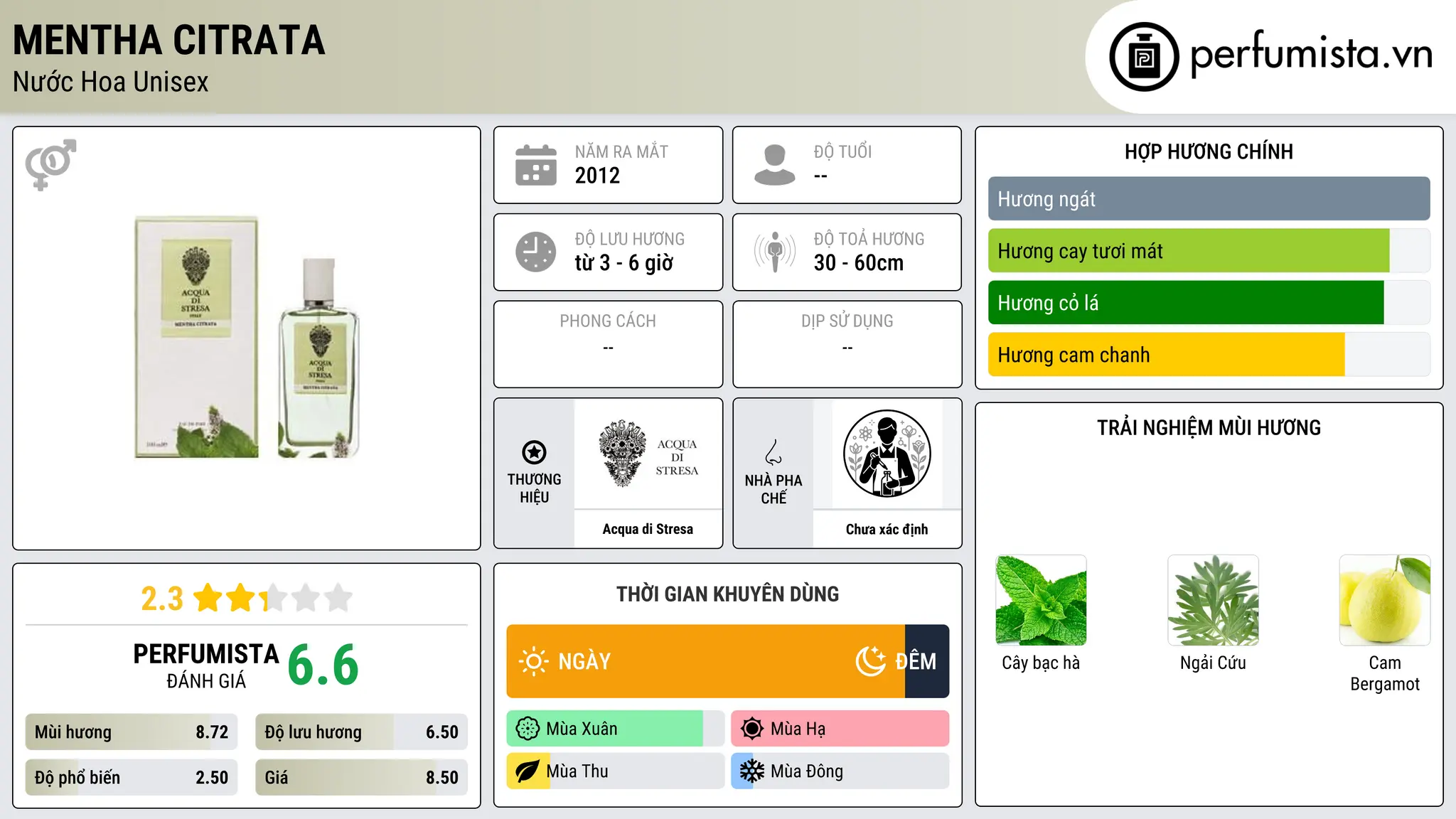The image size is (1456, 819).
Task: Click the Mùa Đông season bar
Action: [840, 771]
